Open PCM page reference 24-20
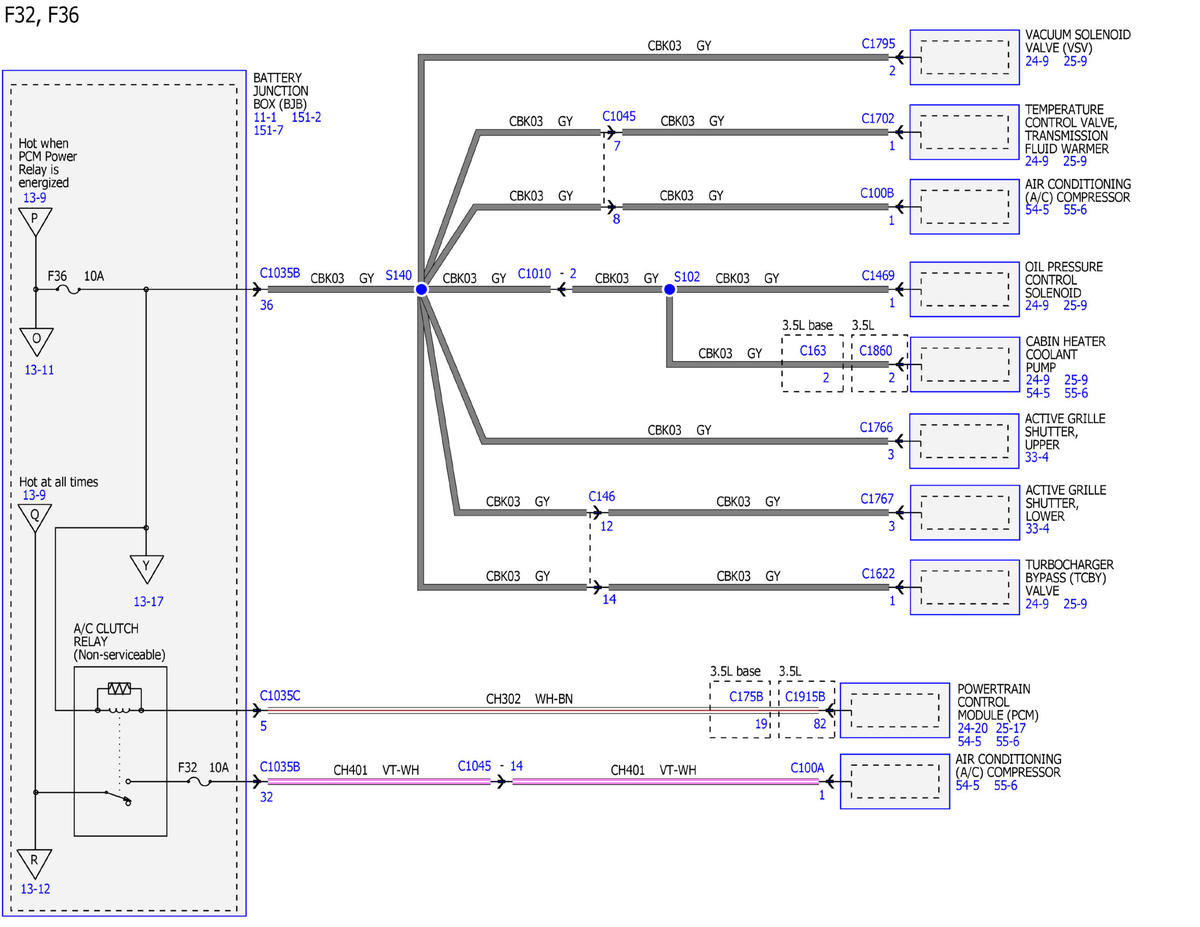This screenshot has width=1200, height=927. 974,728
